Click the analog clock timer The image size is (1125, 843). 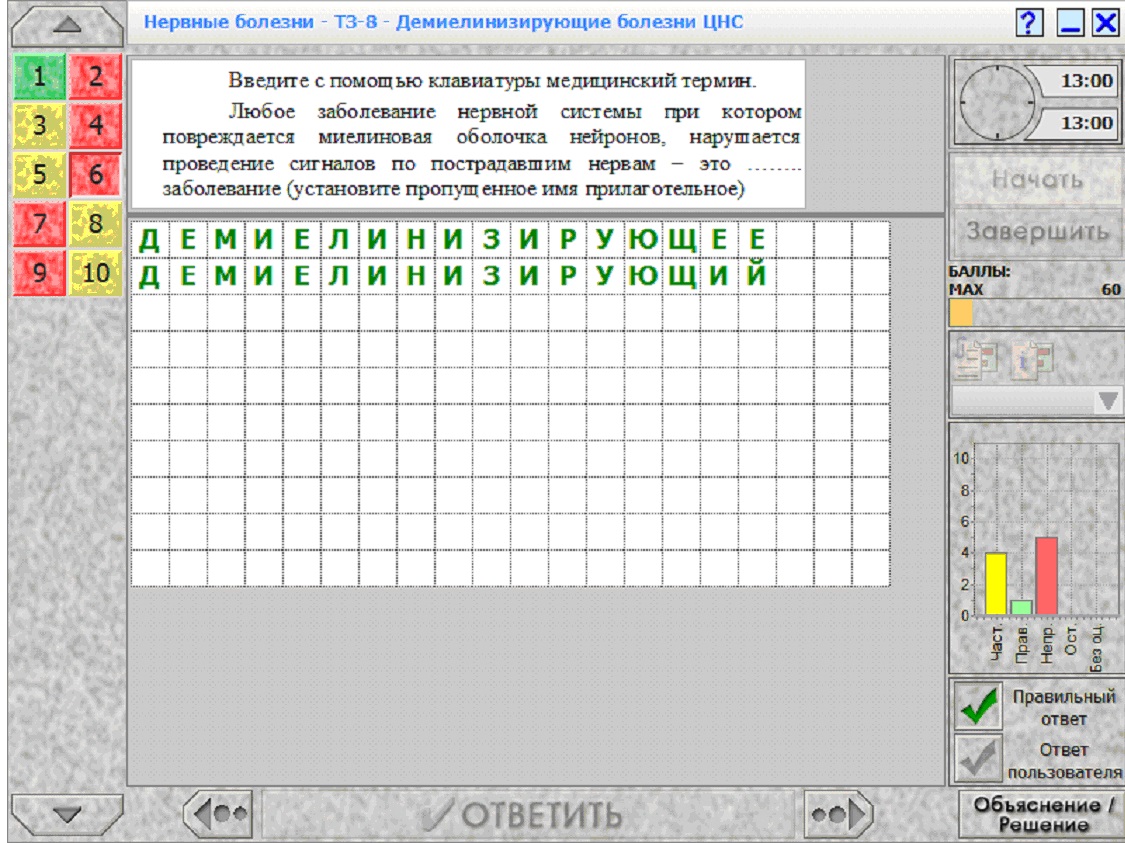(x=997, y=101)
